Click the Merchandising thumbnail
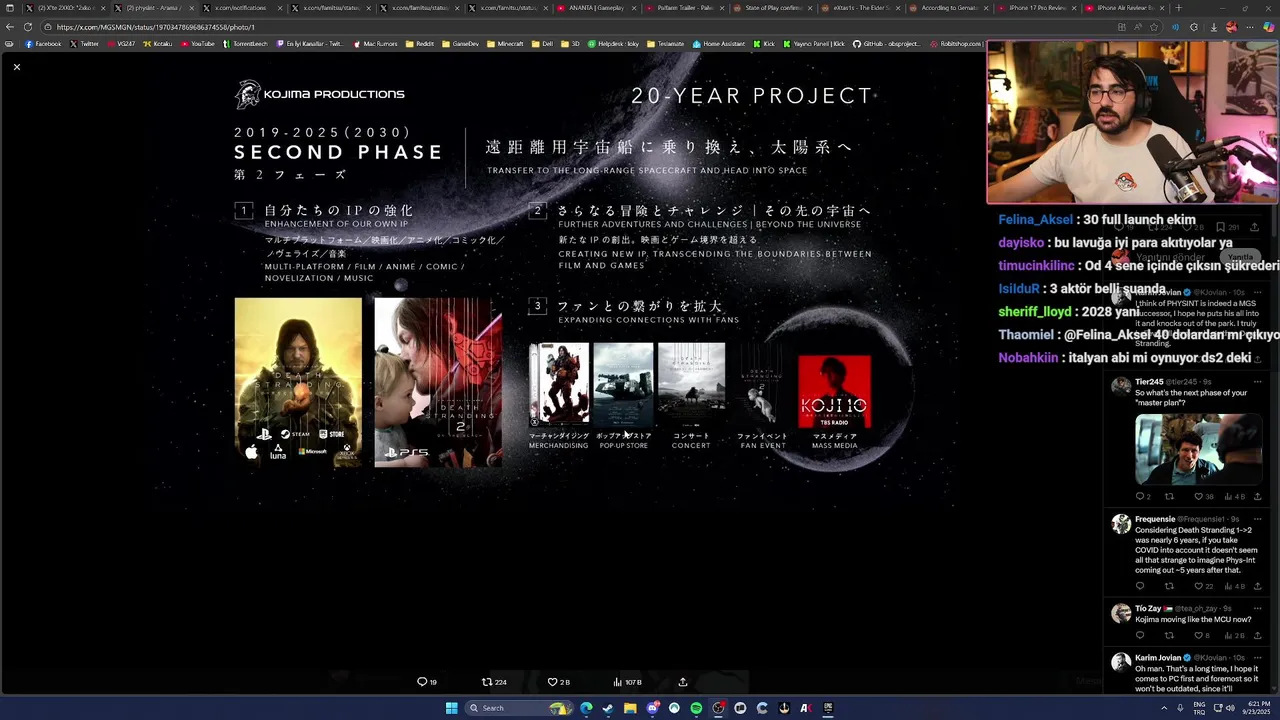The image size is (1280, 720). point(559,385)
